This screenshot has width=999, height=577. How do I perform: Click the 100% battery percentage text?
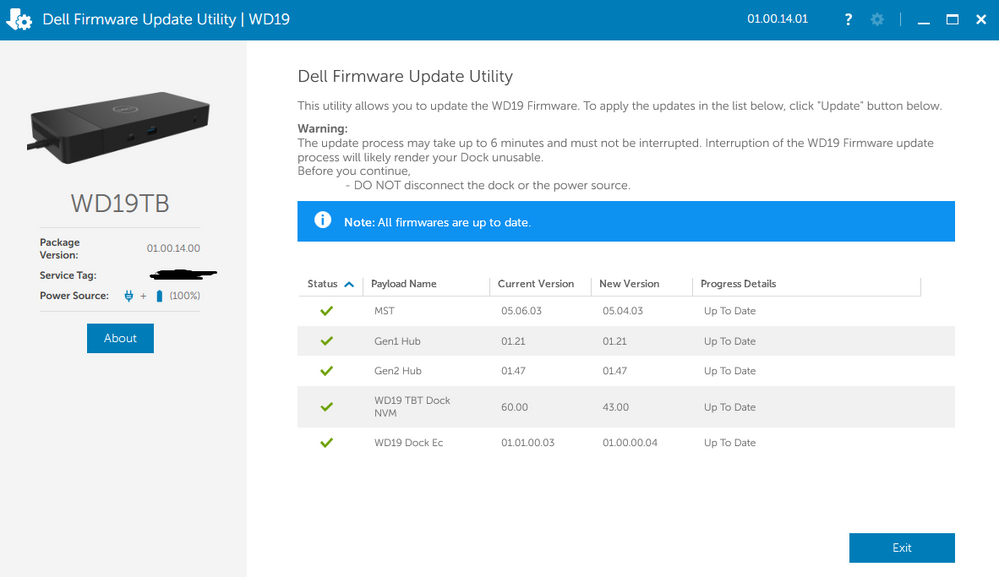185,296
